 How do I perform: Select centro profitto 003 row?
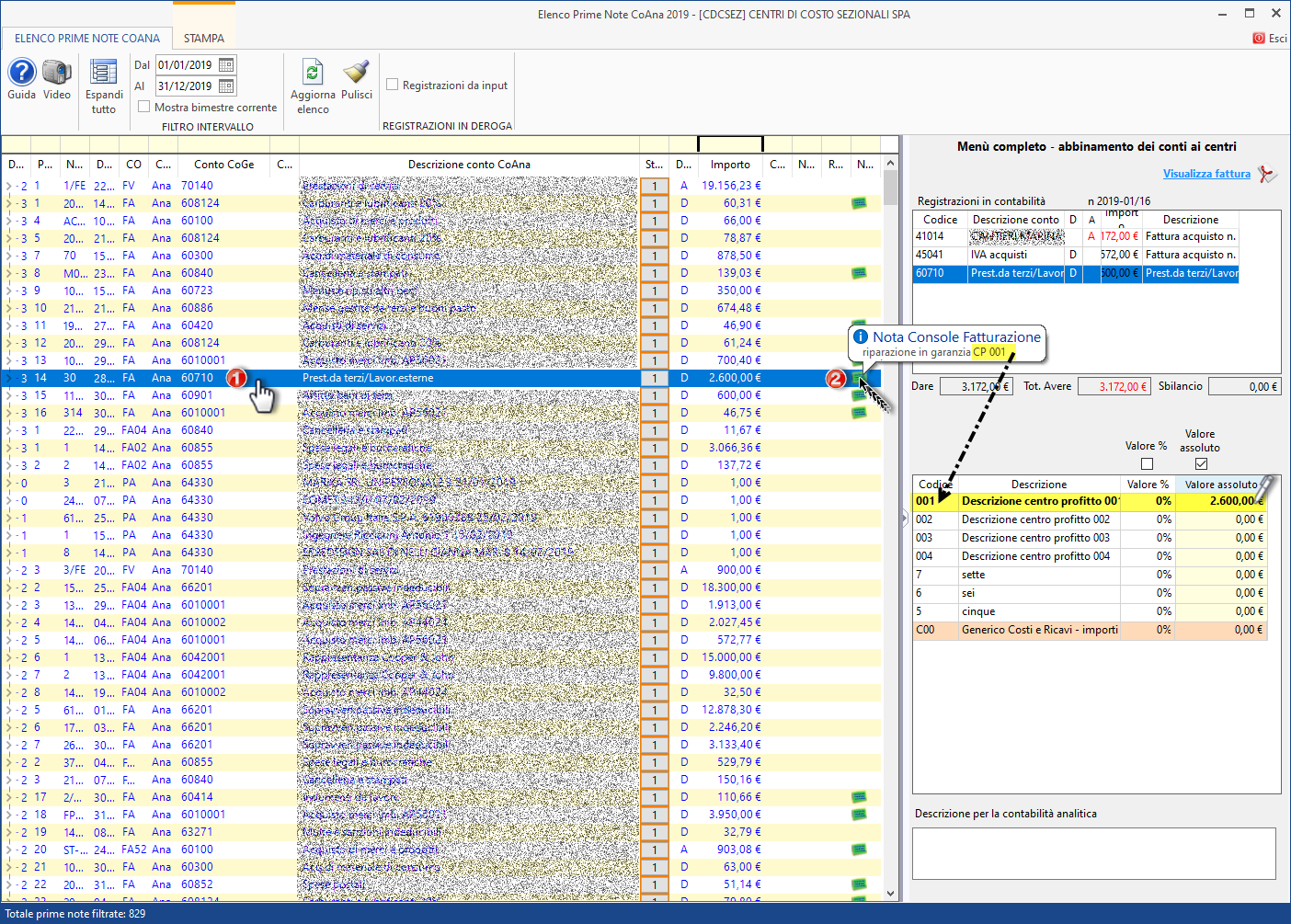coord(1090,538)
